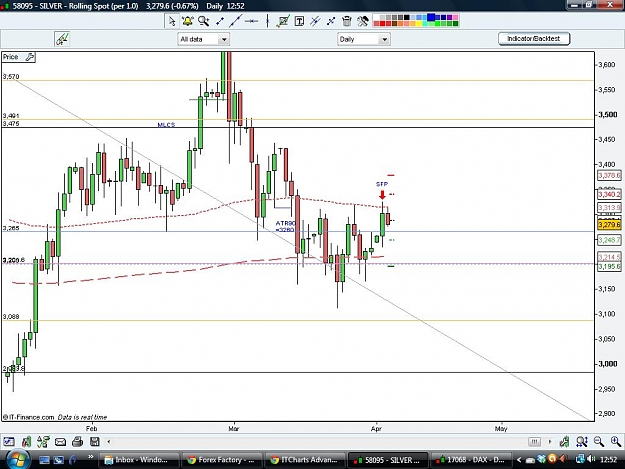Expand quick launch double-chevron overflow

tap(91, 457)
